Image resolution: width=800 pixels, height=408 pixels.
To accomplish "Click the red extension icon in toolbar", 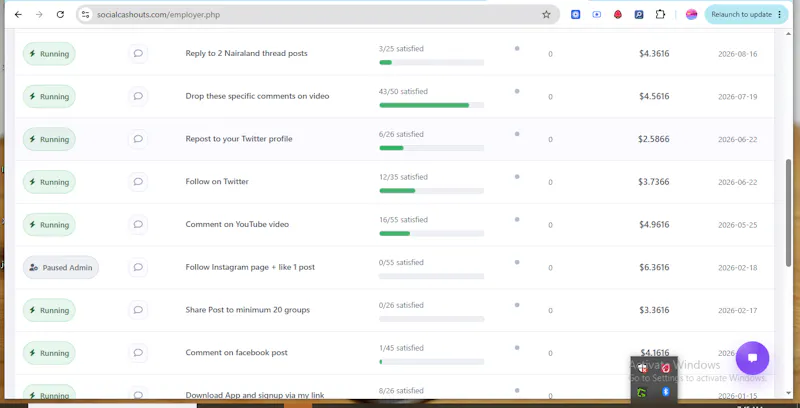I will (618, 15).
